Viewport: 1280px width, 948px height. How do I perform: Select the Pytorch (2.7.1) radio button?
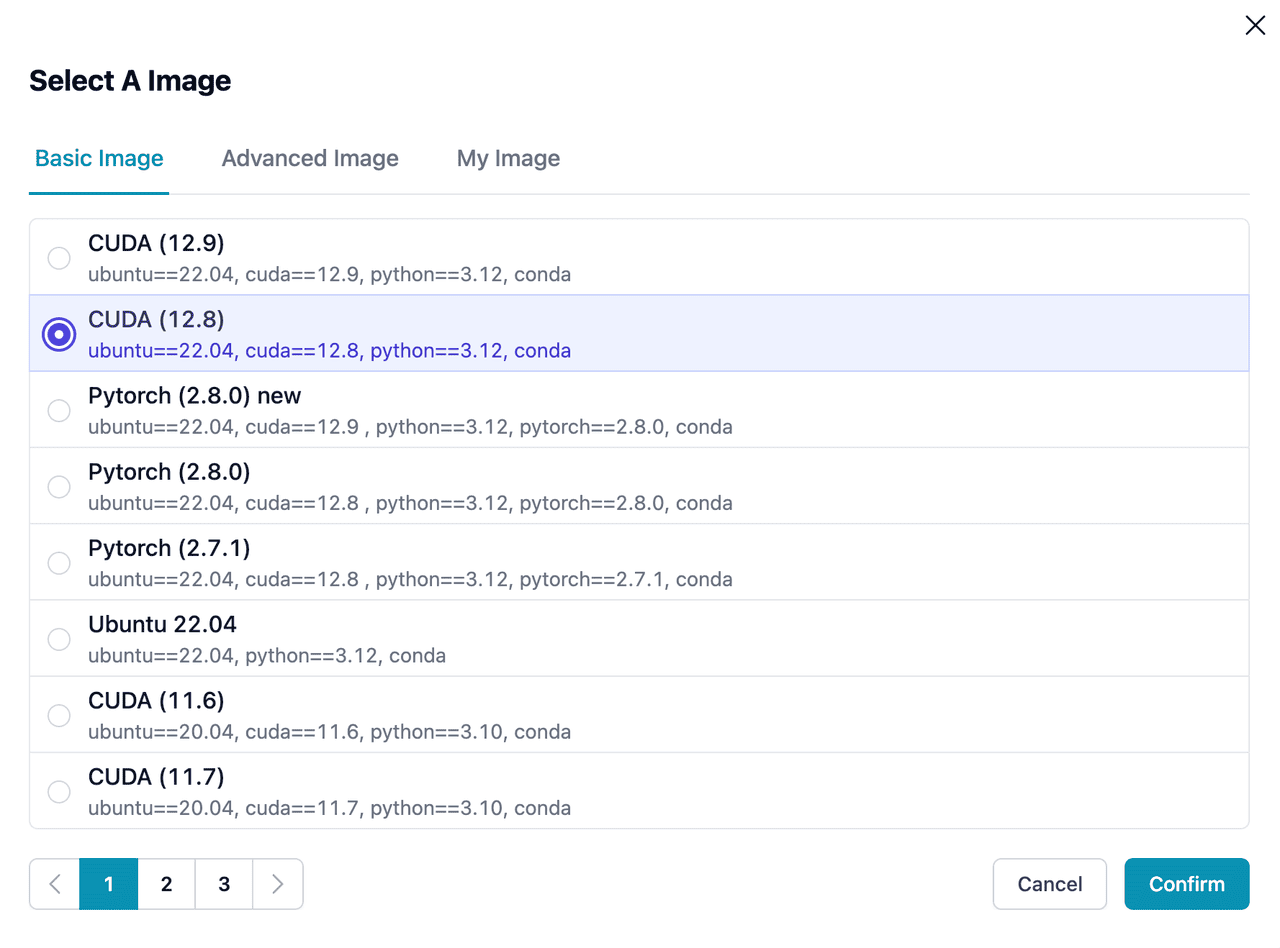(x=59, y=563)
